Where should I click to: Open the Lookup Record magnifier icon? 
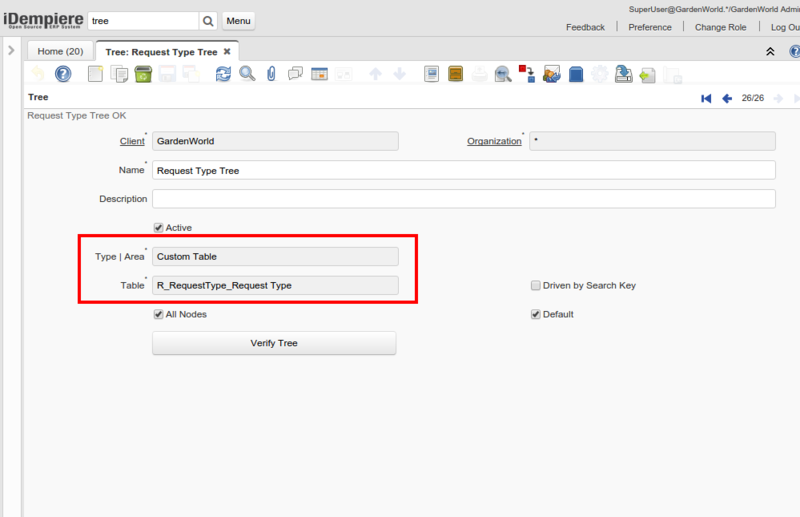[246, 74]
